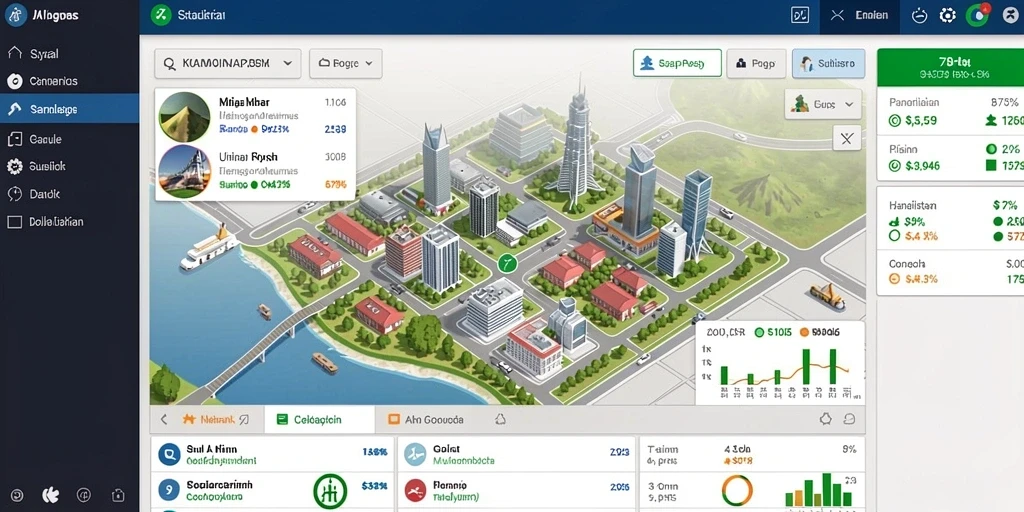
Task: Click the cruise ship on the river
Action: [x=209, y=249]
